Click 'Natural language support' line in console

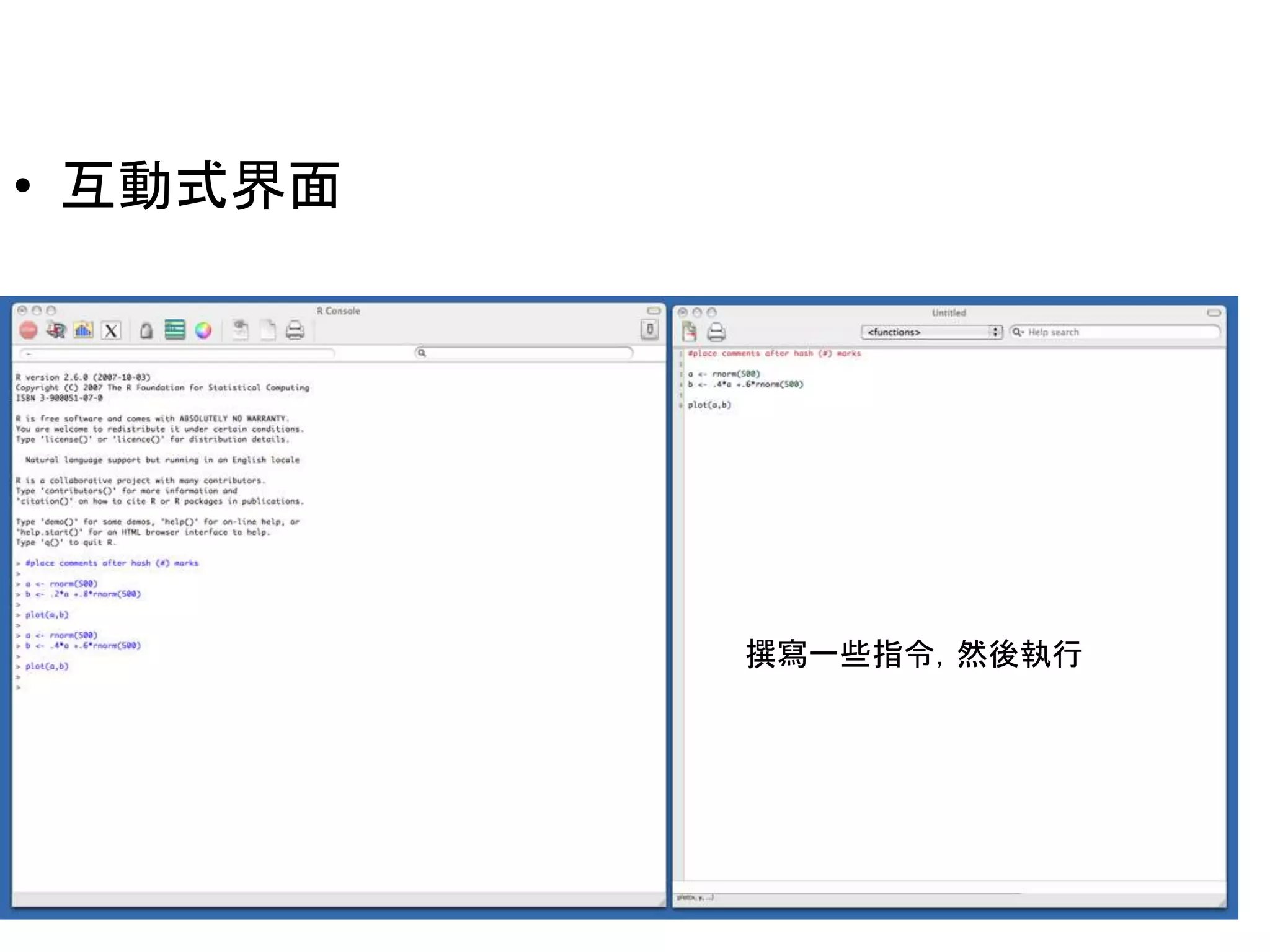tap(162, 460)
